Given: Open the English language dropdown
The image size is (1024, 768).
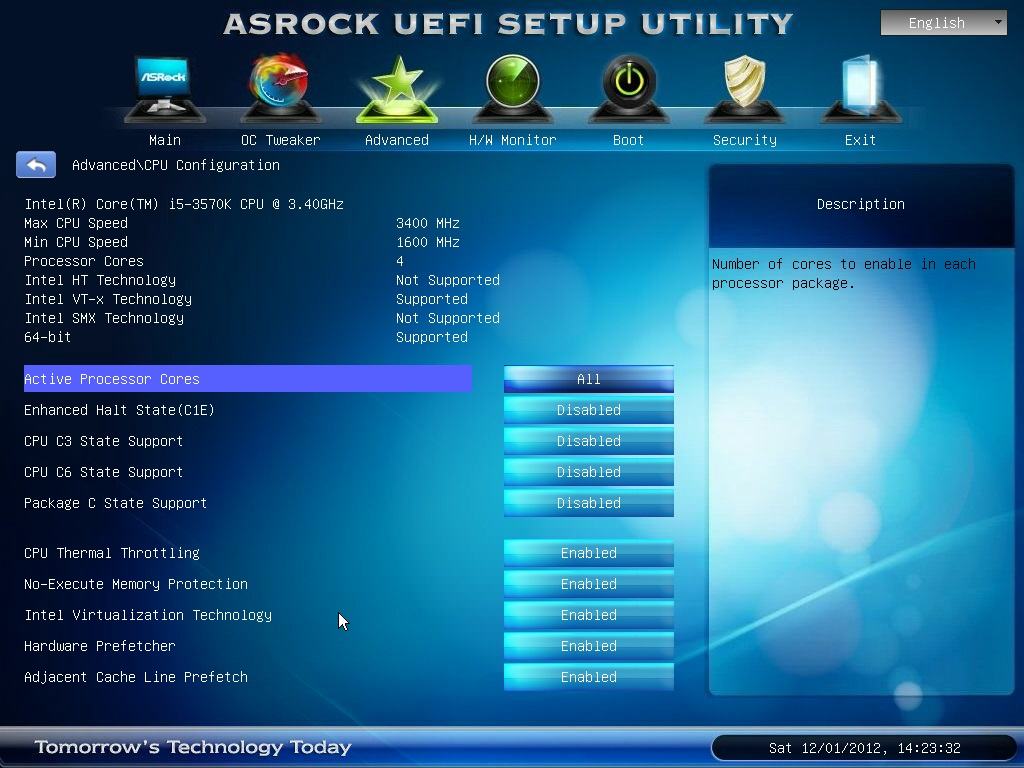Looking at the screenshot, I should click(x=944, y=23).
